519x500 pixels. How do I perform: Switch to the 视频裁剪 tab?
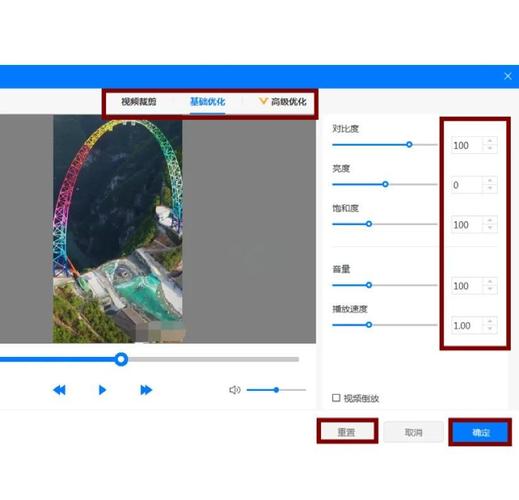click(139, 102)
